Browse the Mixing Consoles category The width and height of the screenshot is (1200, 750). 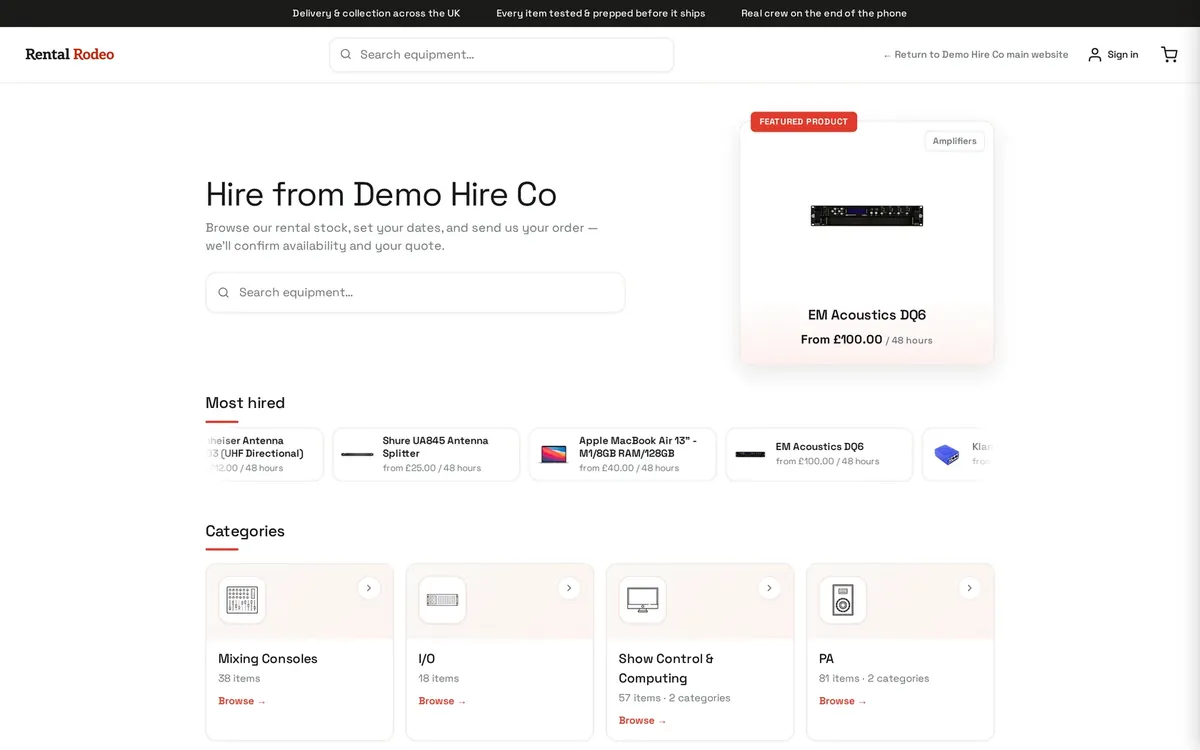point(242,701)
